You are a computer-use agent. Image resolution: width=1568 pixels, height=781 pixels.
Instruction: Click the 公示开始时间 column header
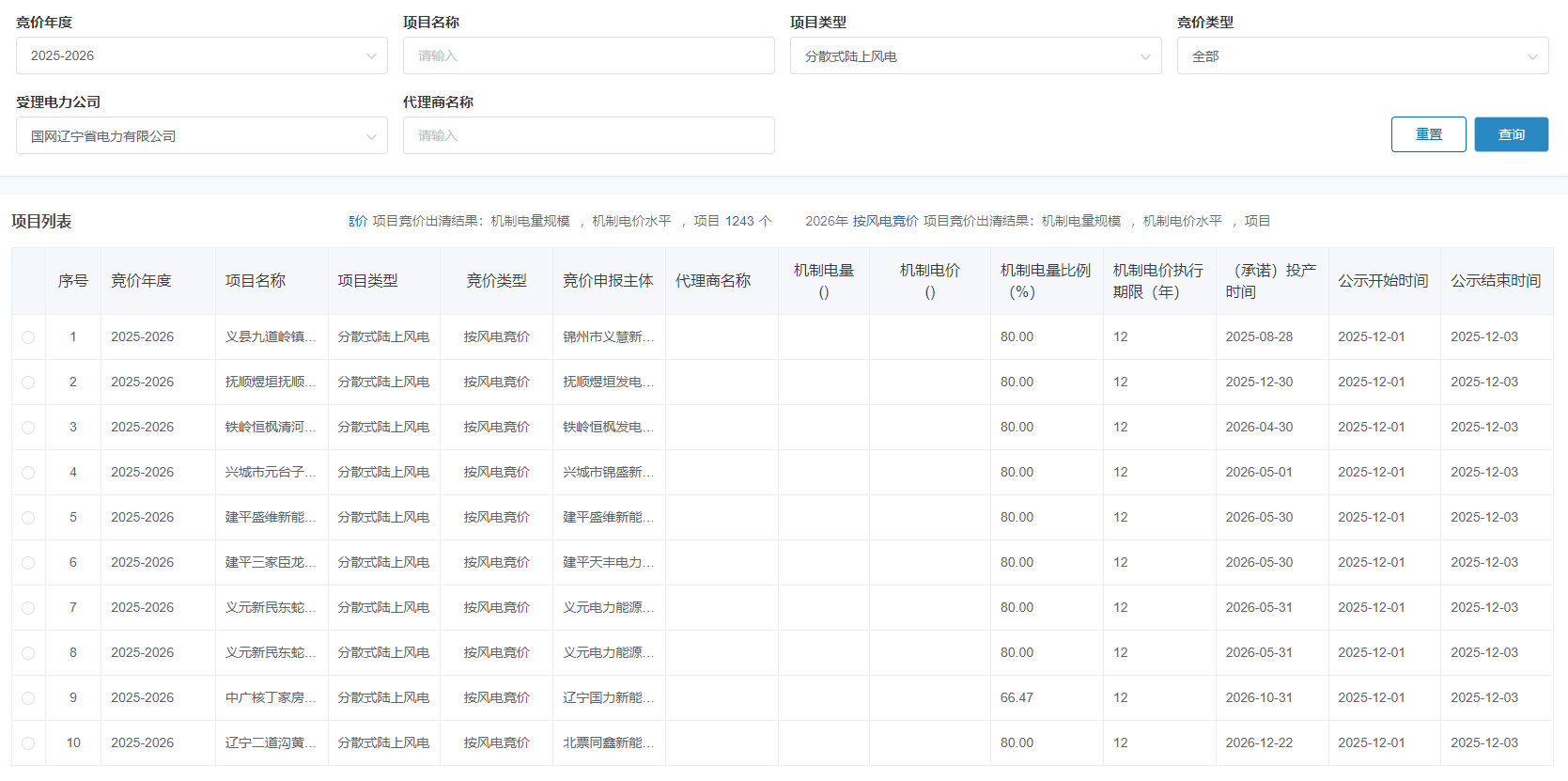coord(1383,281)
